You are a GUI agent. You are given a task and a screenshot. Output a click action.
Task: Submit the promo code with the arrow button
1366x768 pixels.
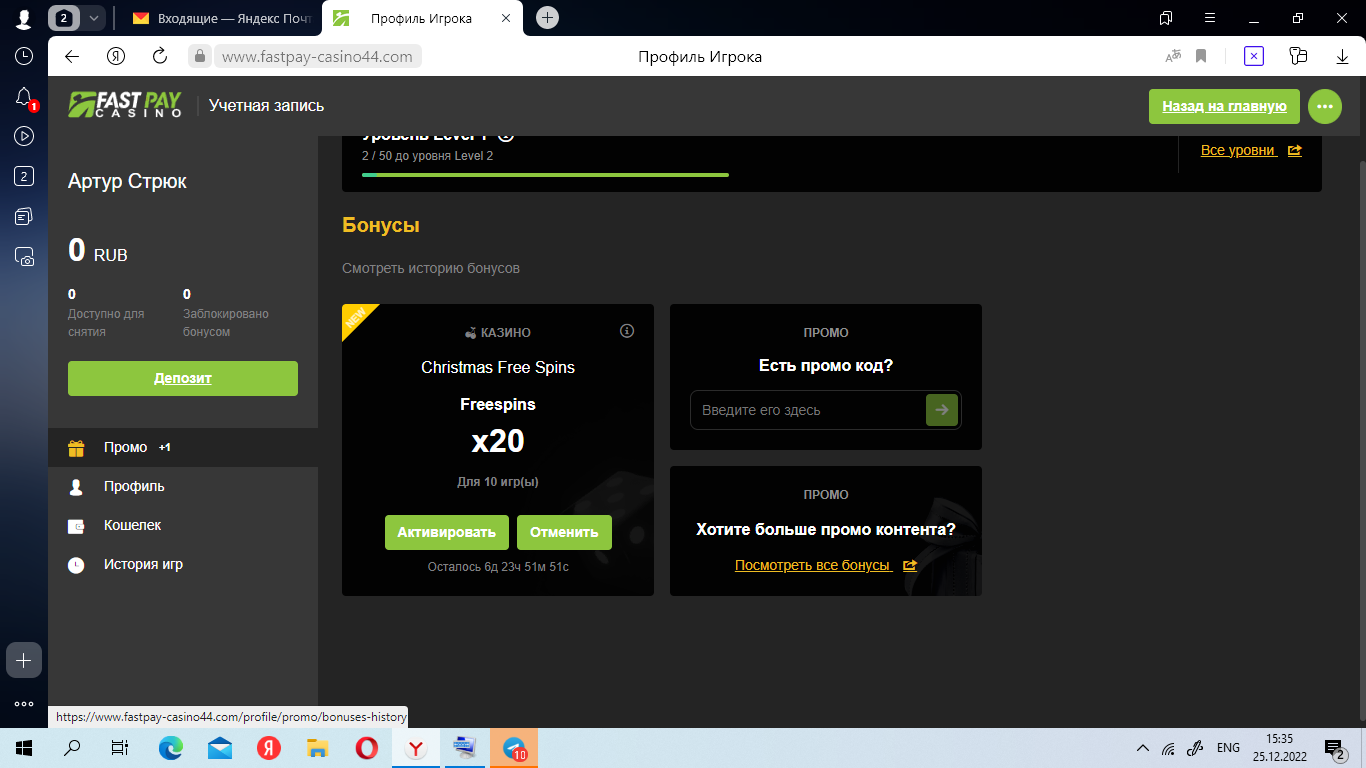(942, 410)
